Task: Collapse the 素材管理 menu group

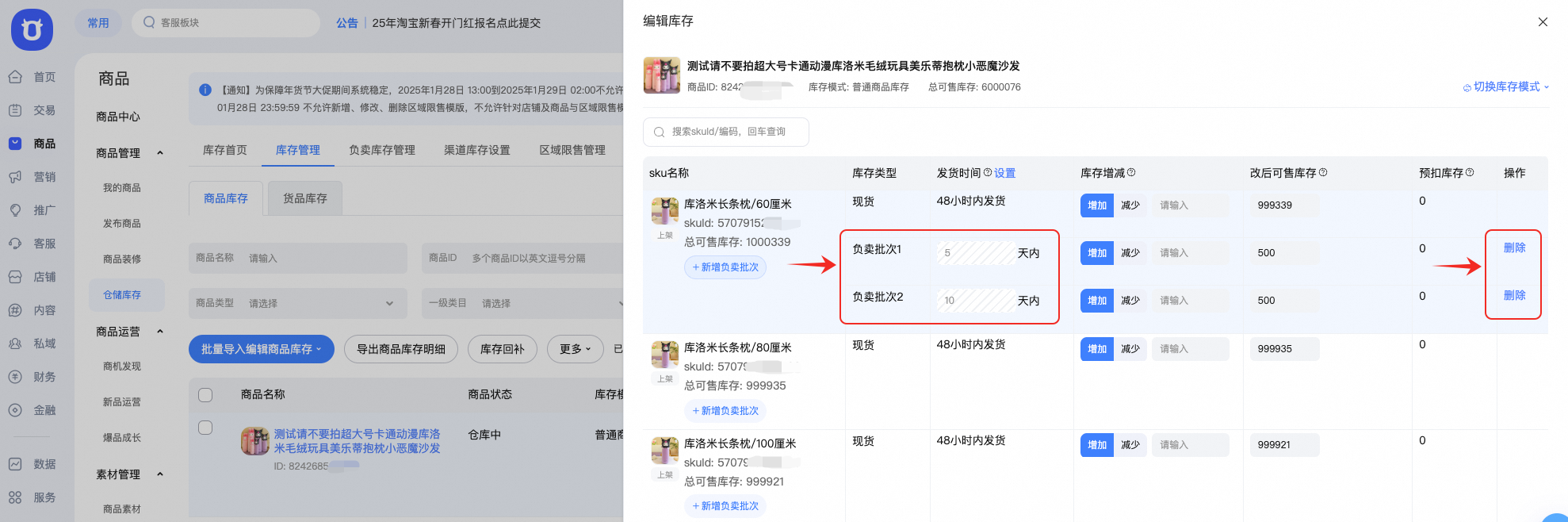Action: pos(160,474)
